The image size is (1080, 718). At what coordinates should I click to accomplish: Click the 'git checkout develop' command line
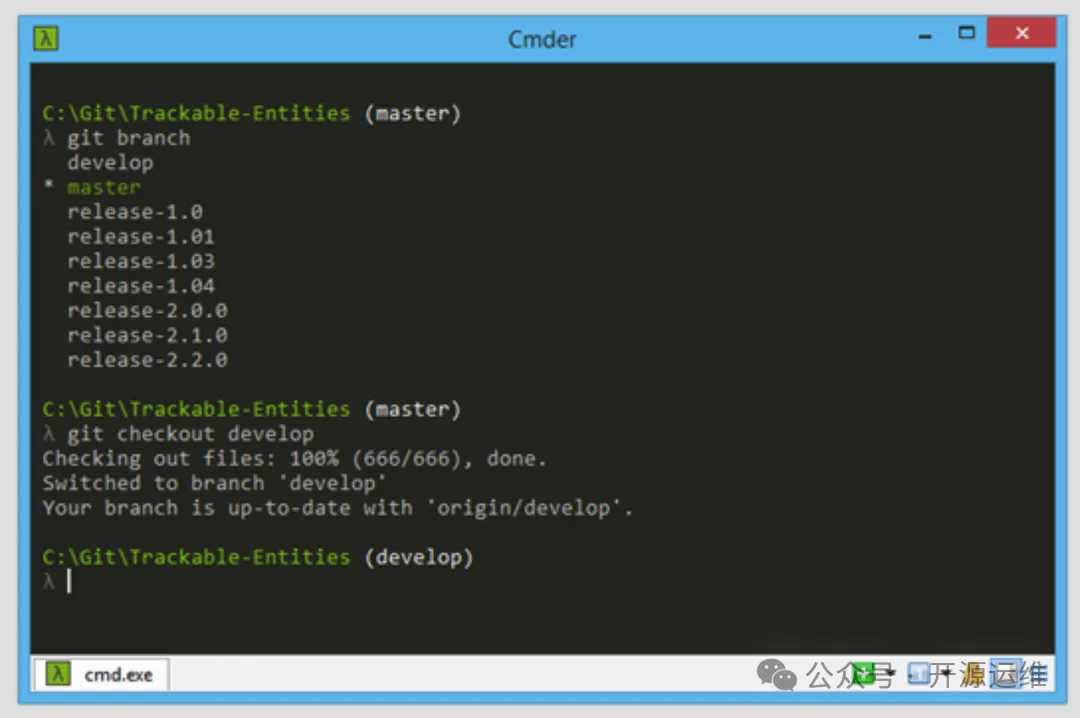click(x=190, y=434)
